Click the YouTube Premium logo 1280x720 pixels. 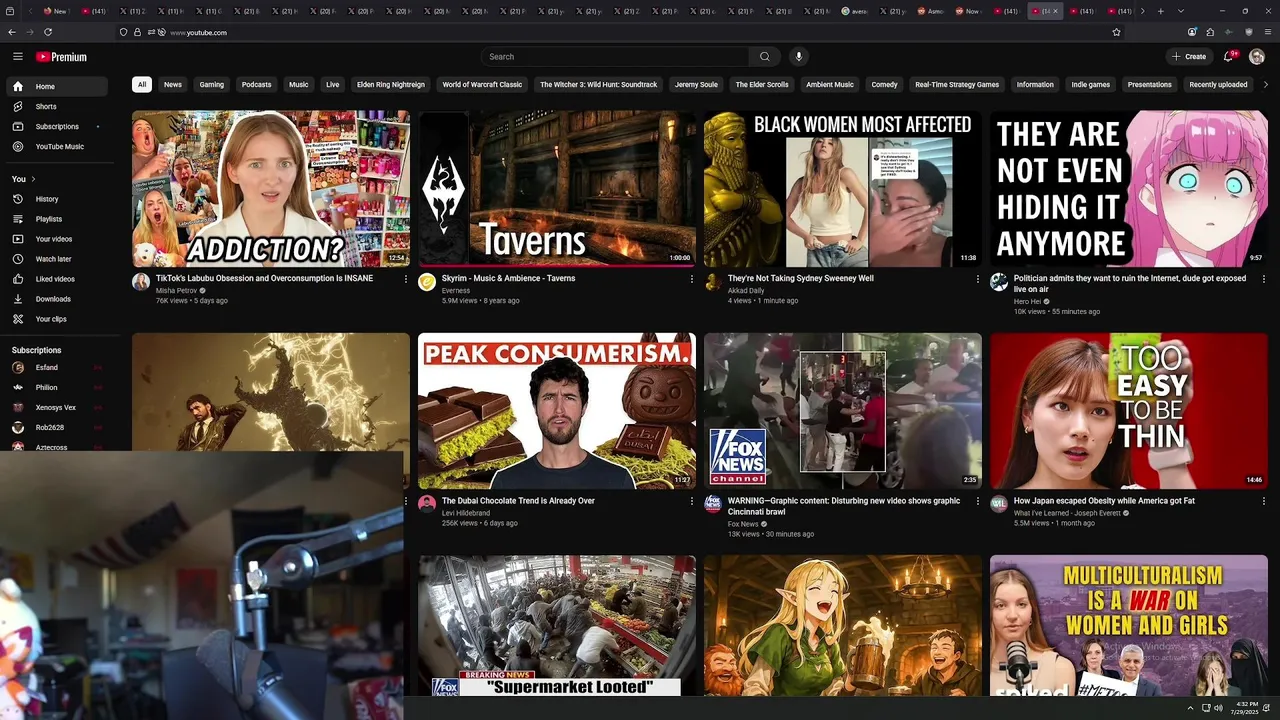[61, 57]
